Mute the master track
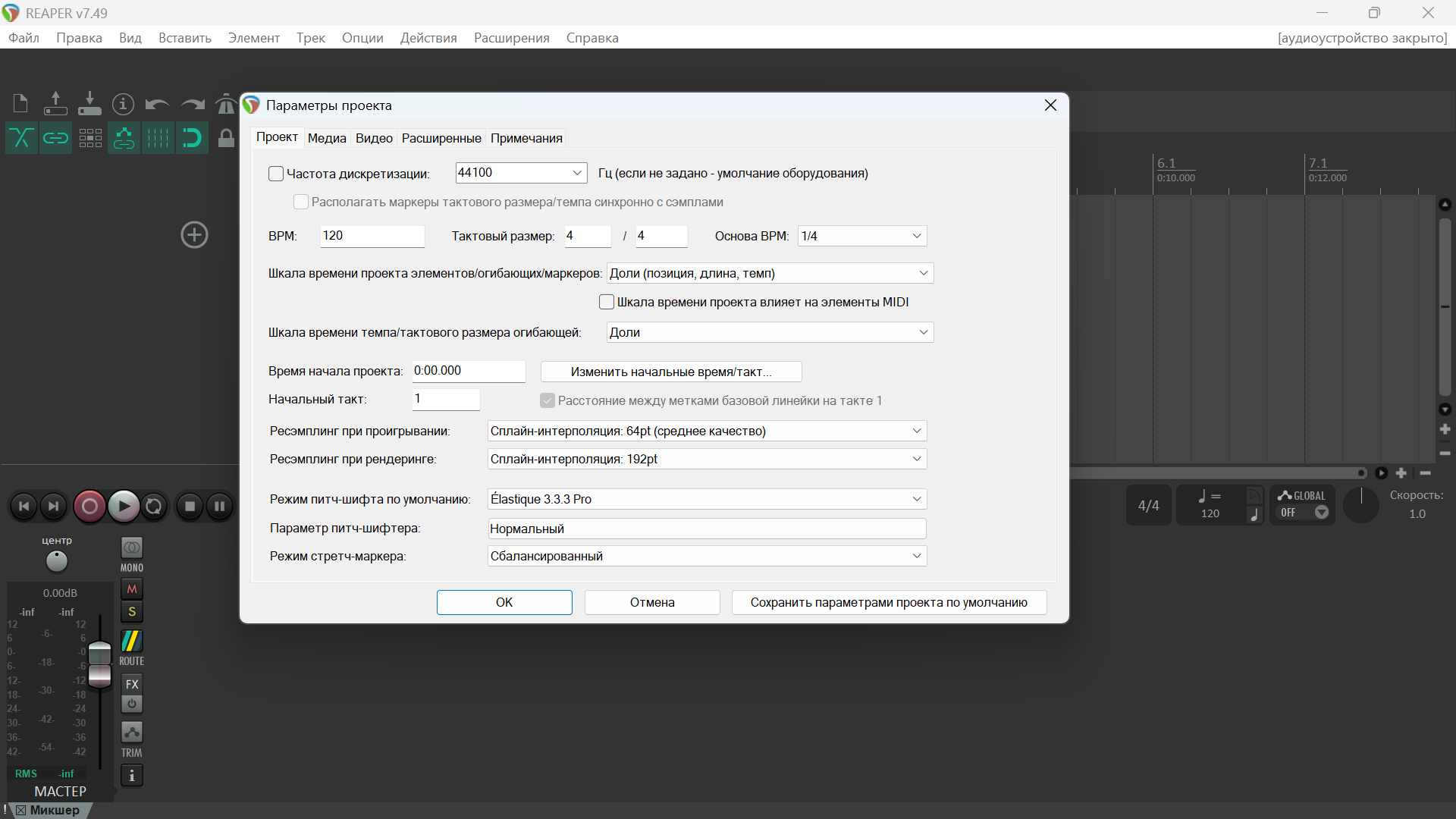1456x819 pixels. click(x=132, y=588)
